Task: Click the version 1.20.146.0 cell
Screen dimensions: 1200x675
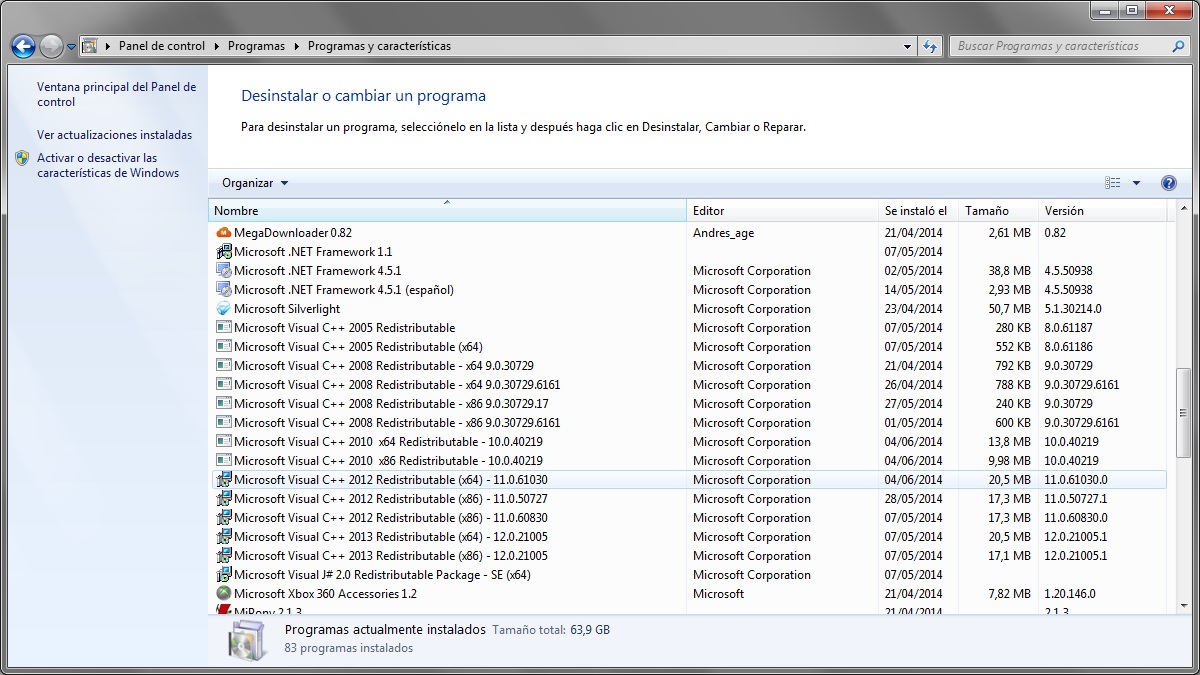Action: pos(1070,594)
